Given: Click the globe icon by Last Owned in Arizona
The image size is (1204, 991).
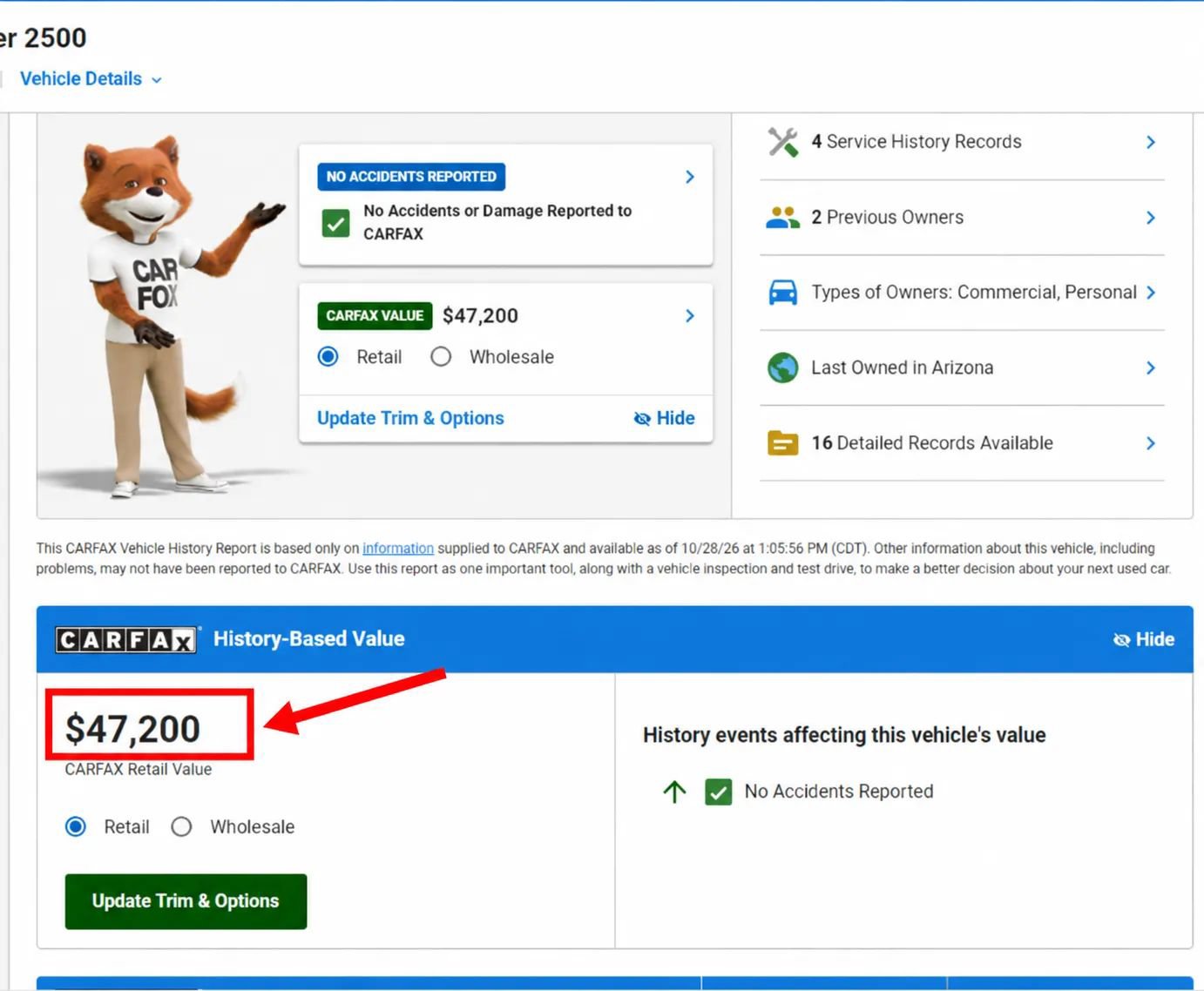Looking at the screenshot, I should pyautogui.click(x=782, y=367).
